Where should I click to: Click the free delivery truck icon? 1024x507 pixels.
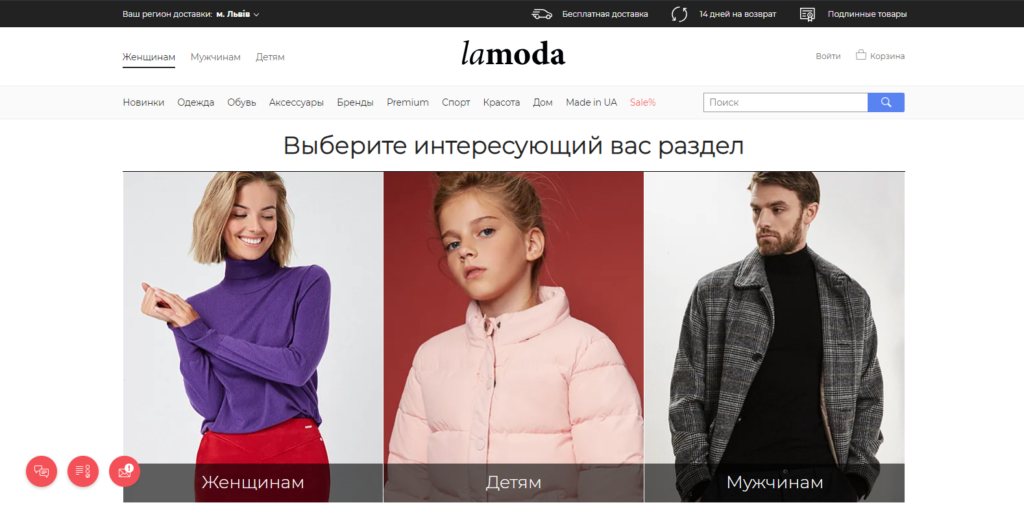coord(542,14)
